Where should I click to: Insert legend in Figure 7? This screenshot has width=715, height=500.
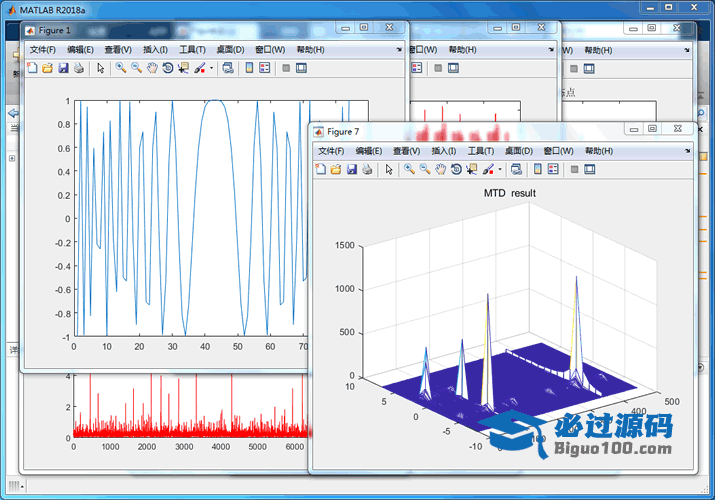(x=553, y=169)
